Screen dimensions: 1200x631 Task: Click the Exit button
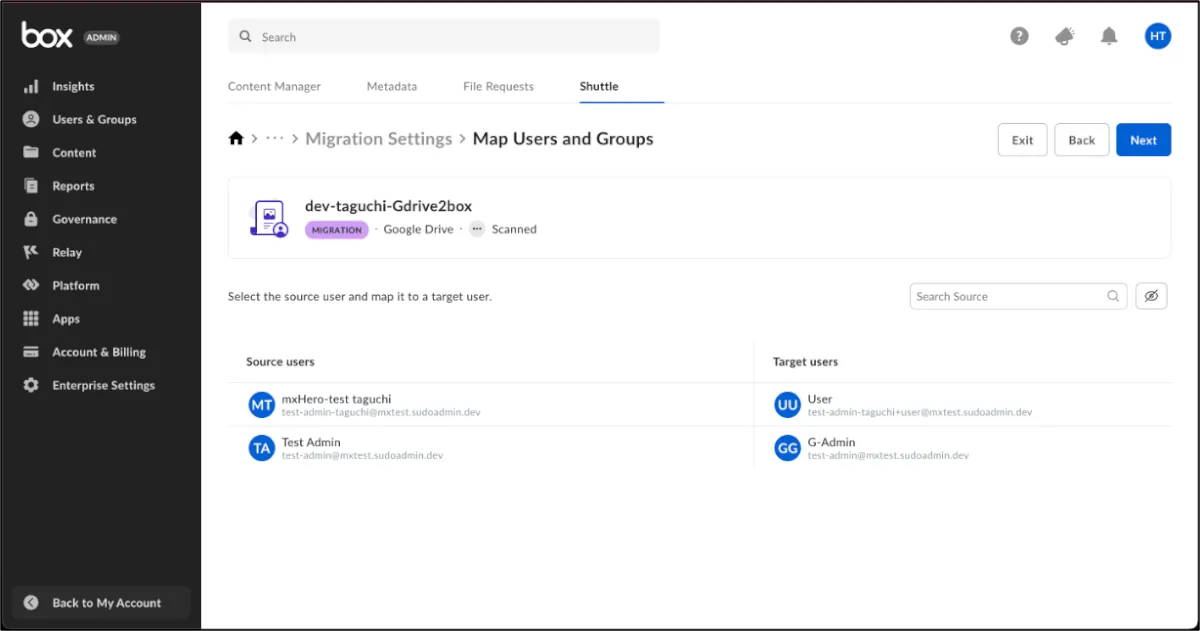coord(1022,140)
